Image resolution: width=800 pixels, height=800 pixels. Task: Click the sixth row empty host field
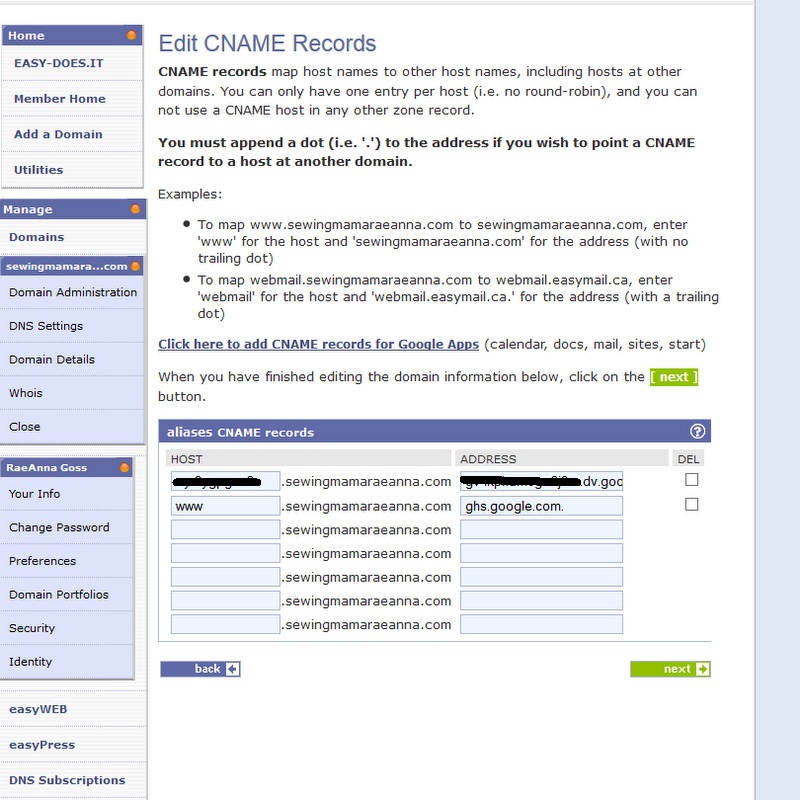[226, 601]
